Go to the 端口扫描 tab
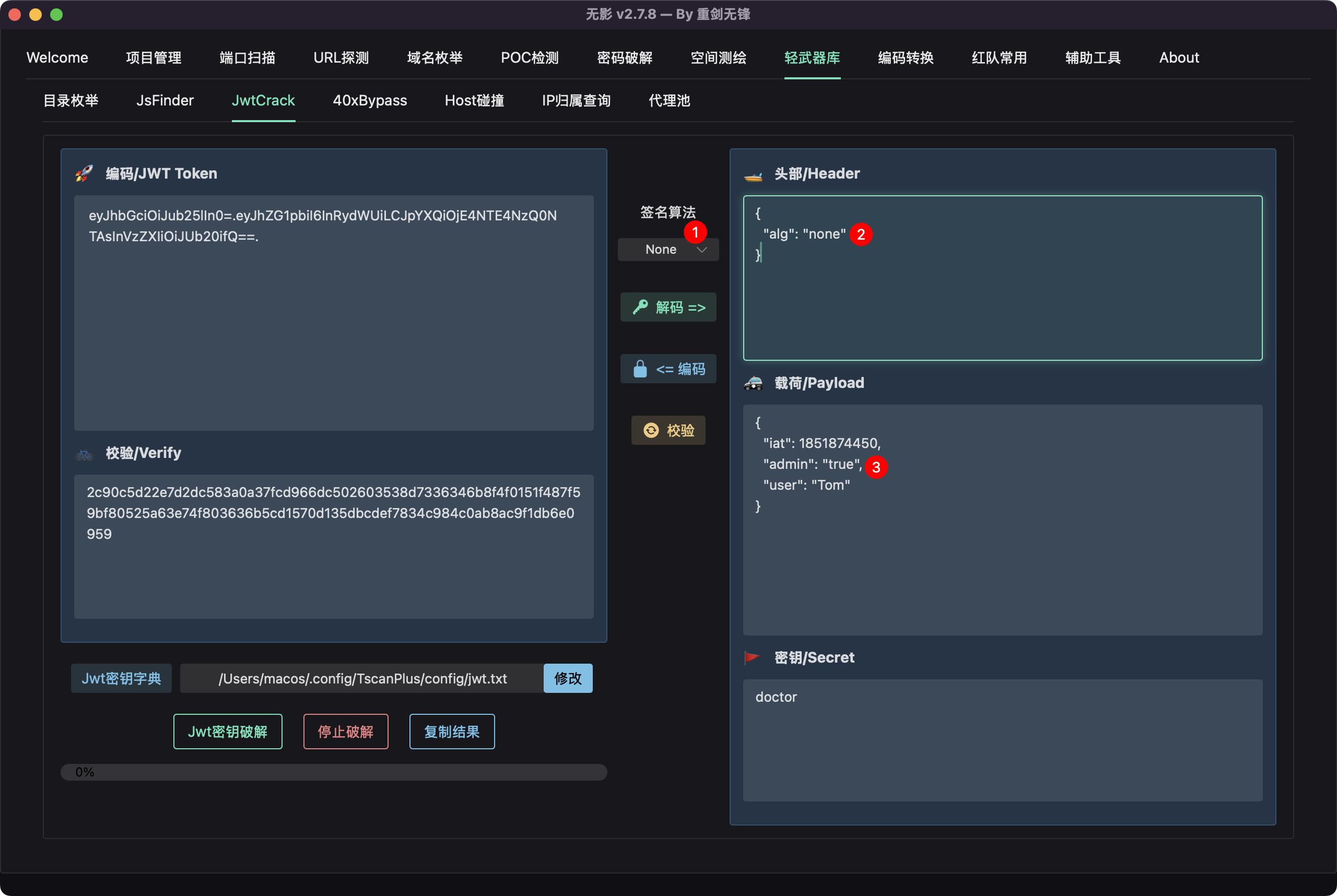This screenshot has width=1337, height=896. pyautogui.click(x=248, y=58)
